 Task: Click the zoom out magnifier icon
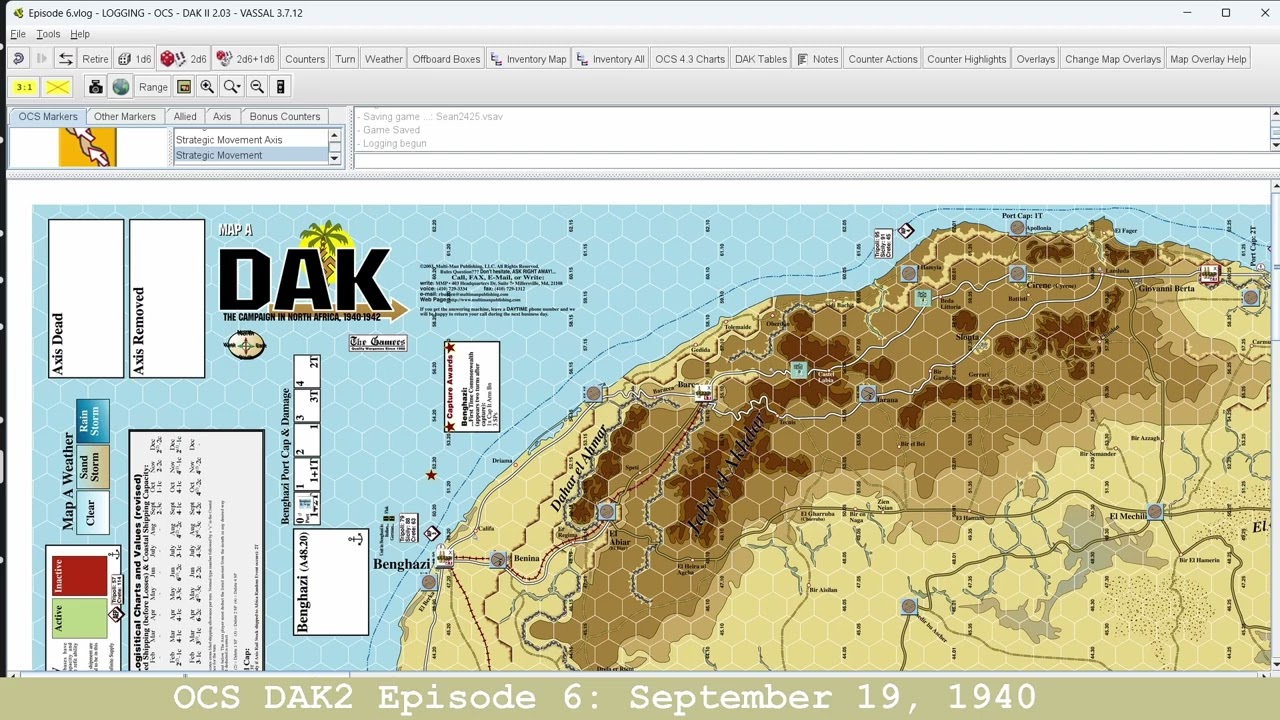[257, 87]
